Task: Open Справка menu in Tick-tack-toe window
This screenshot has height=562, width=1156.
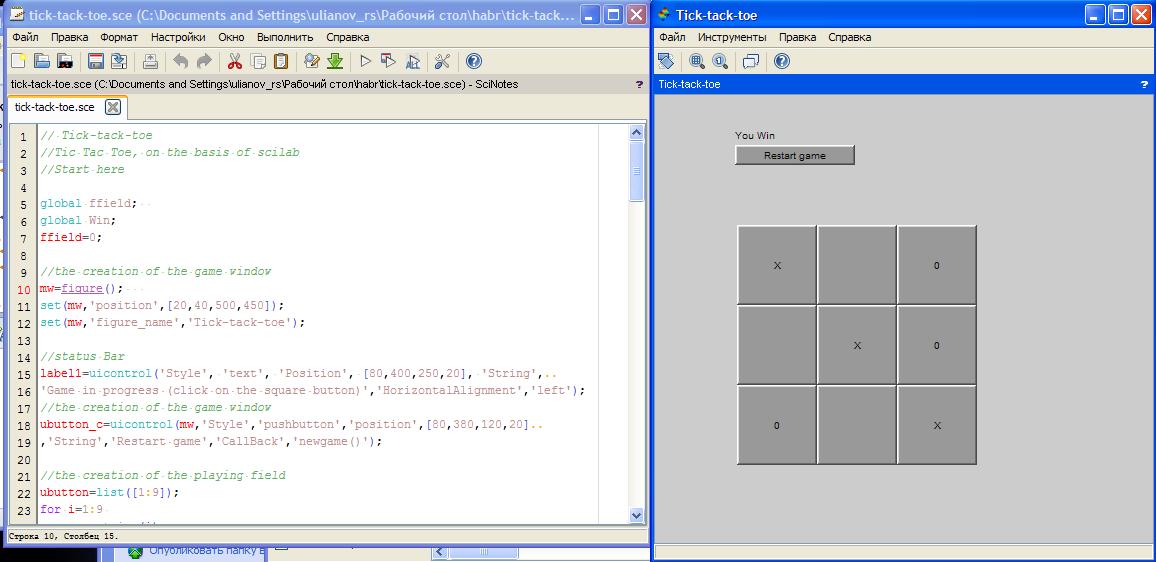Action: pos(849,37)
